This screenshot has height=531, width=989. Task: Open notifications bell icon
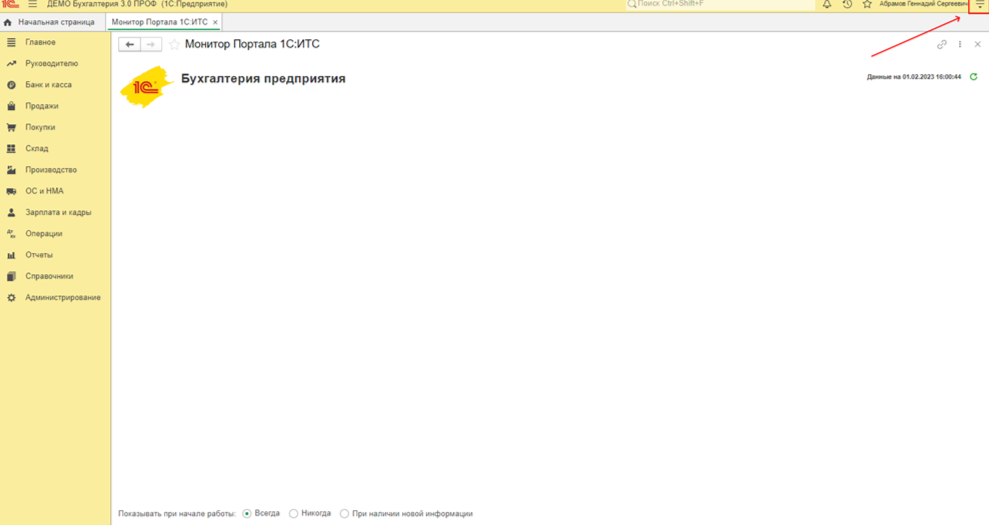click(x=826, y=4)
